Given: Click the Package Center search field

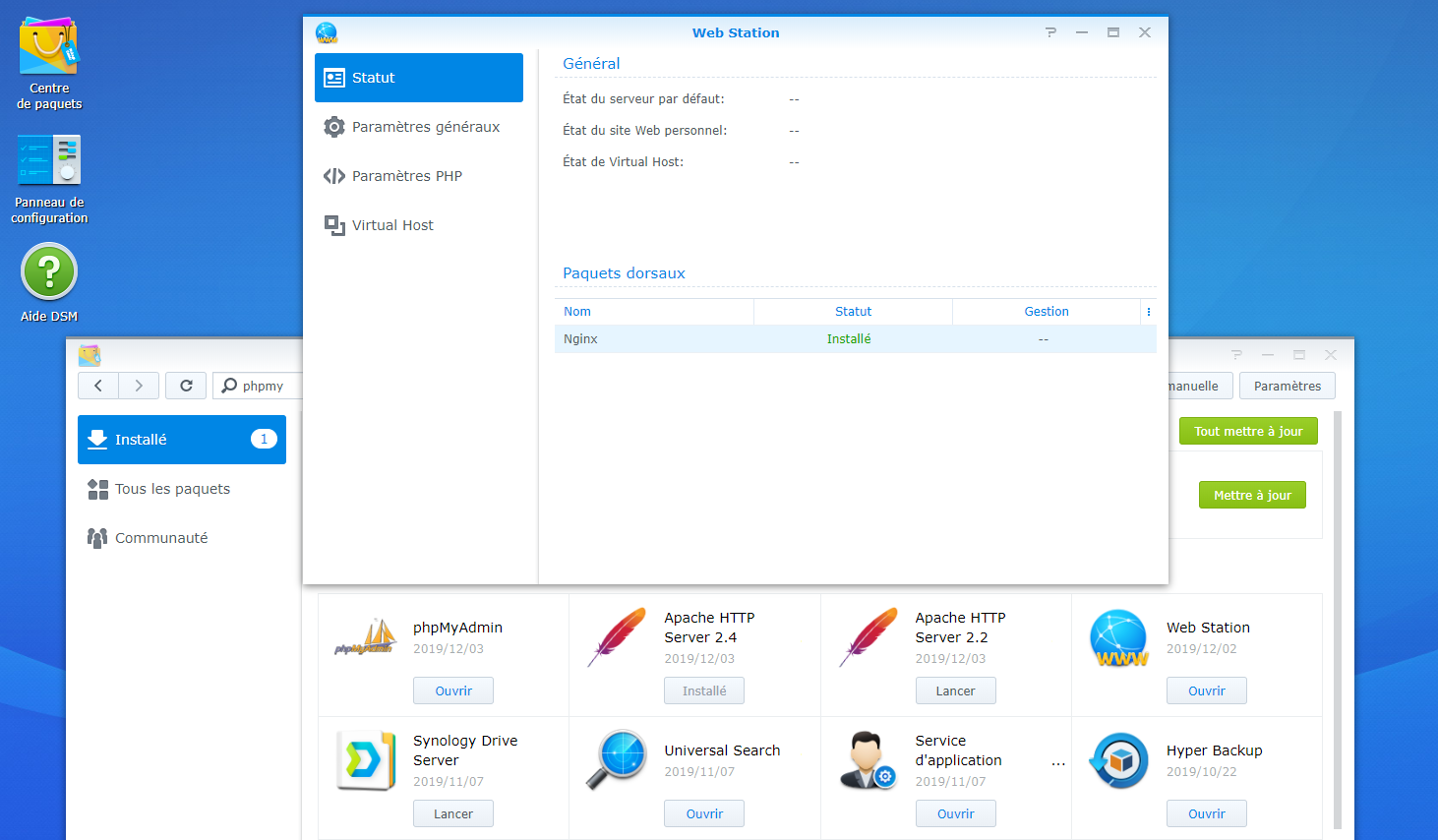Looking at the screenshot, I should 258,386.
